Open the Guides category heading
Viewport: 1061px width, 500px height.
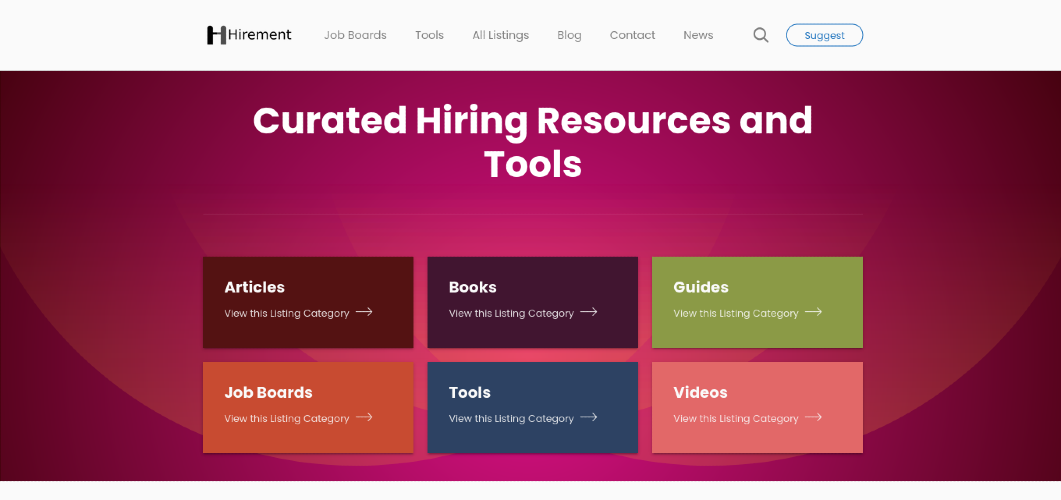[701, 287]
